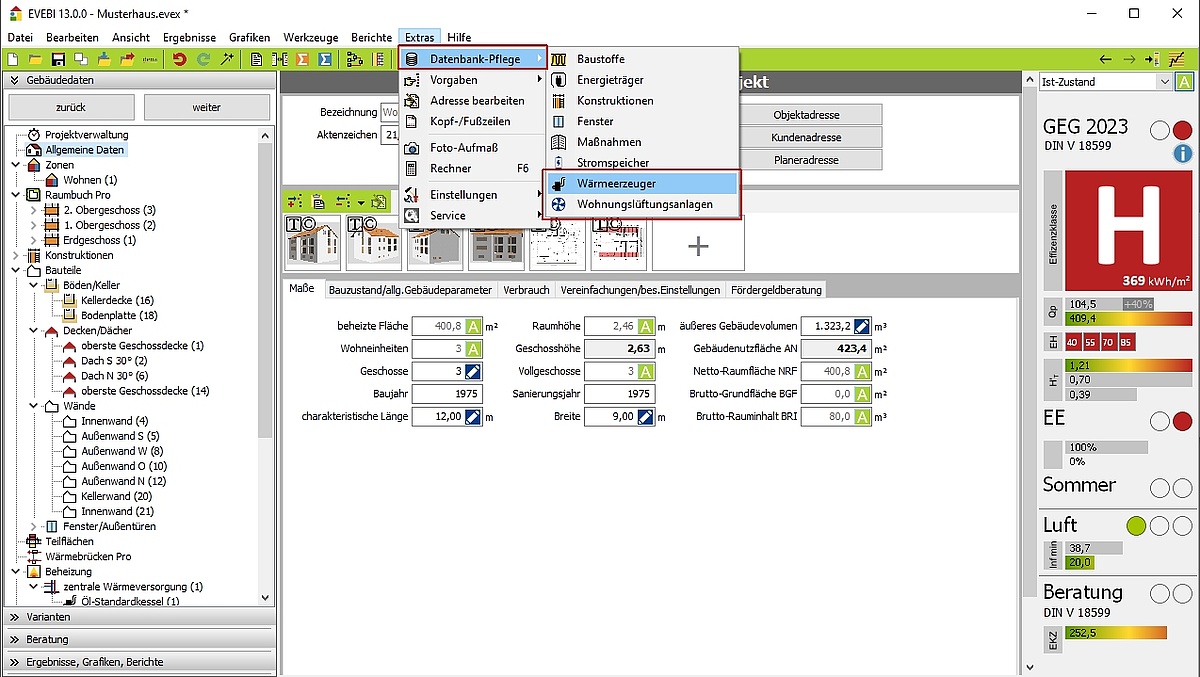Collapse the Zonen tree node

point(15,165)
